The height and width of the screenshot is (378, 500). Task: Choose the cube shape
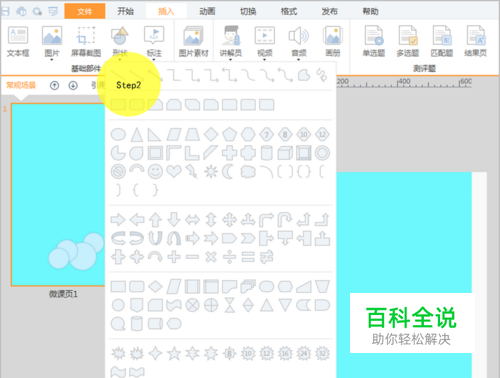(285, 153)
